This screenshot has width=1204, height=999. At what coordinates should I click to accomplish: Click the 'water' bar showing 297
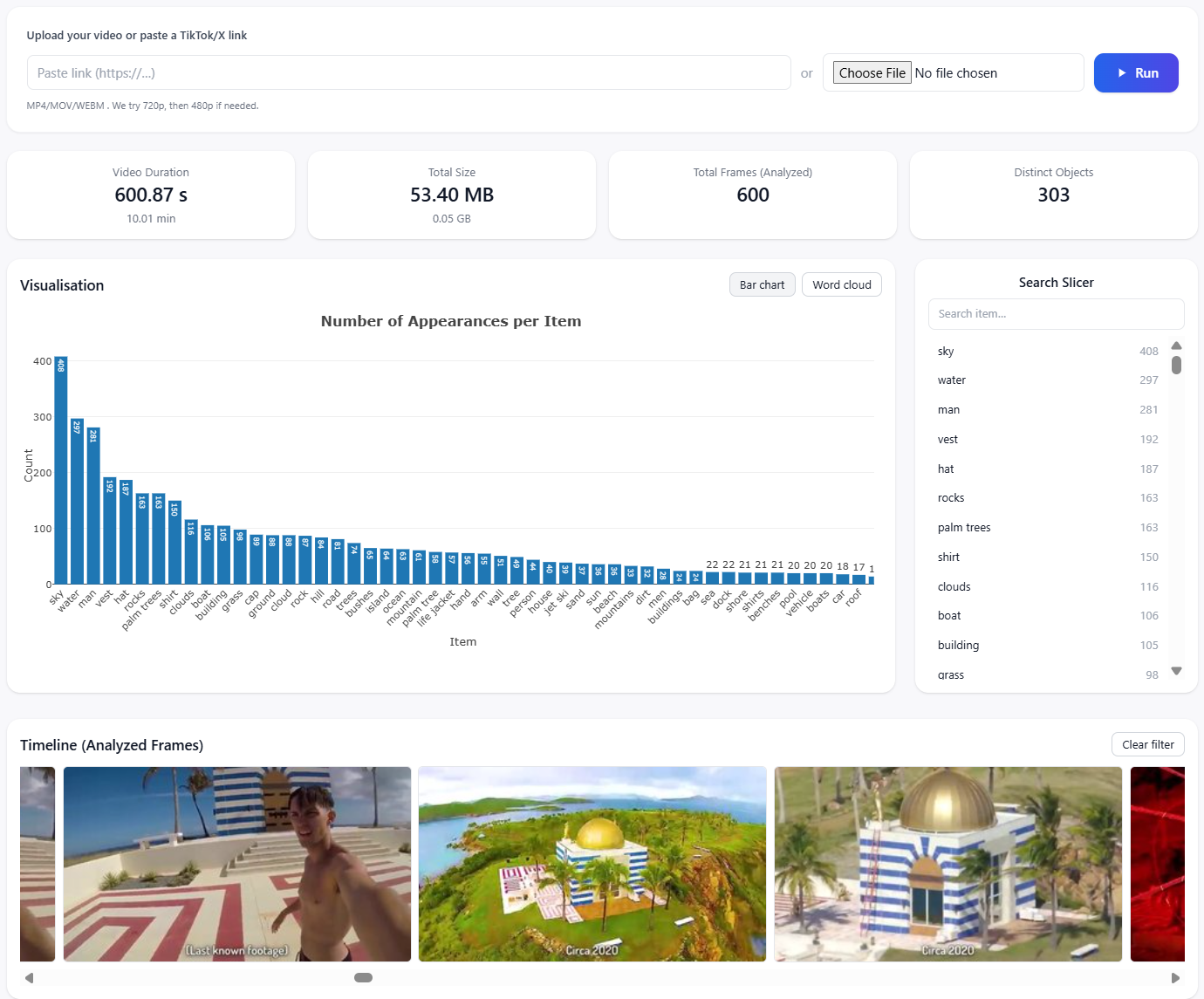click(77, 502)
